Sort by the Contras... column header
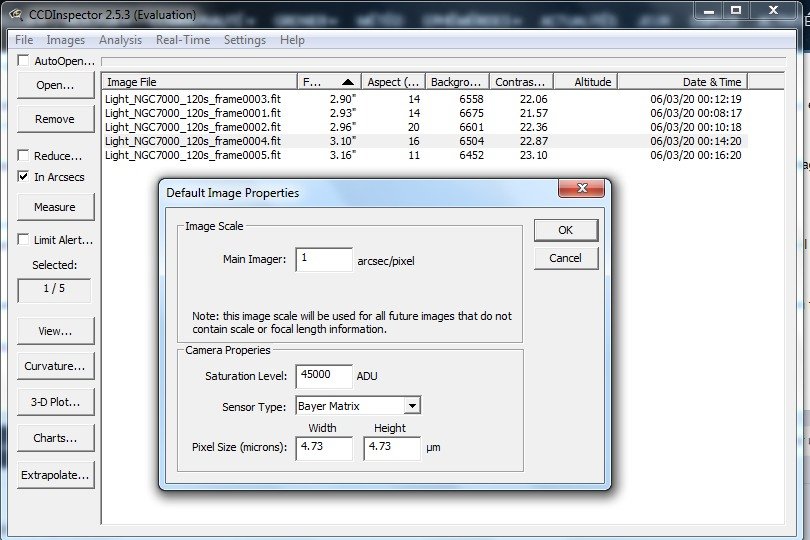Screen dimensions: 810x540 521,82
